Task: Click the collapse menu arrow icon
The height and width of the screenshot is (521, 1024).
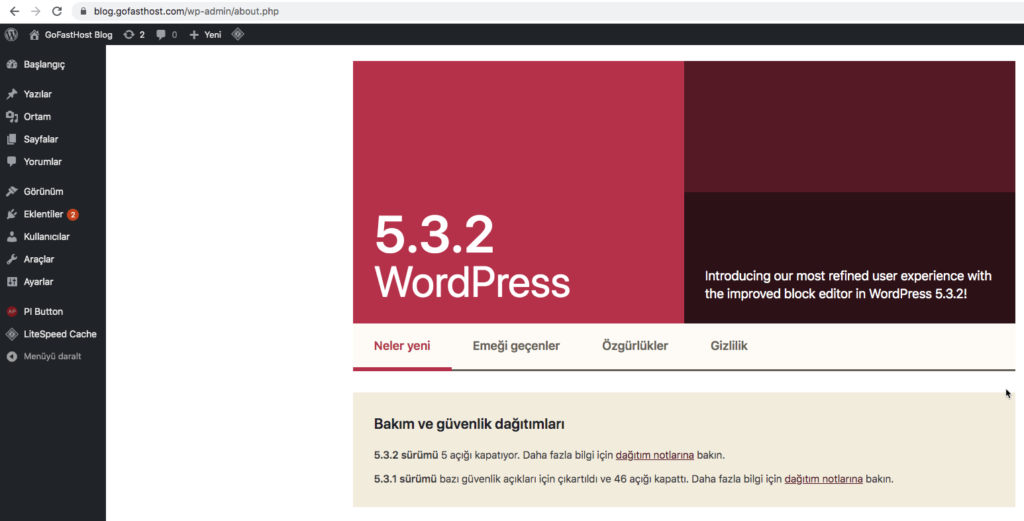Action: (12, 356)
